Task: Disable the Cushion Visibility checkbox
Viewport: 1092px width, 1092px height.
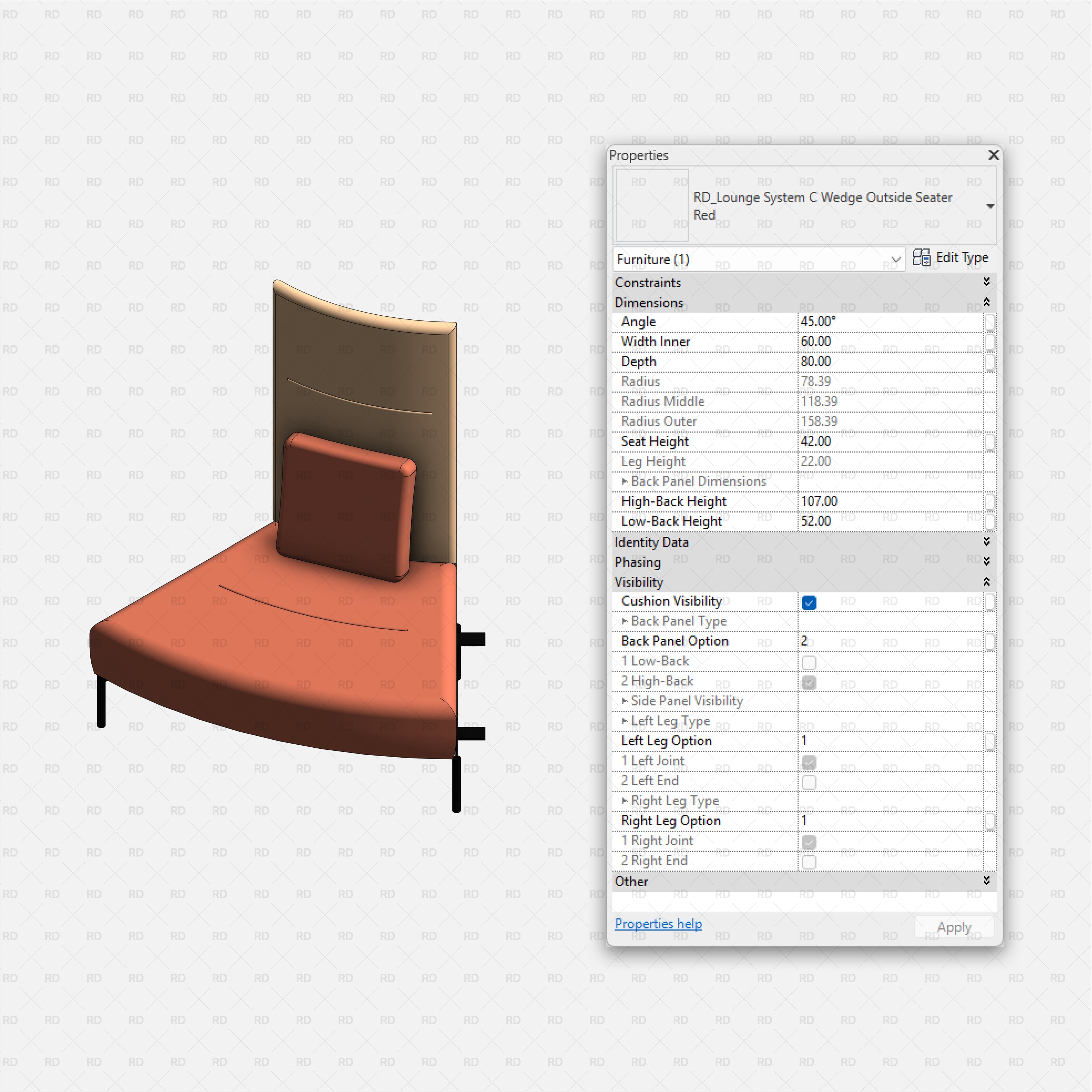Action: [809, 603]
